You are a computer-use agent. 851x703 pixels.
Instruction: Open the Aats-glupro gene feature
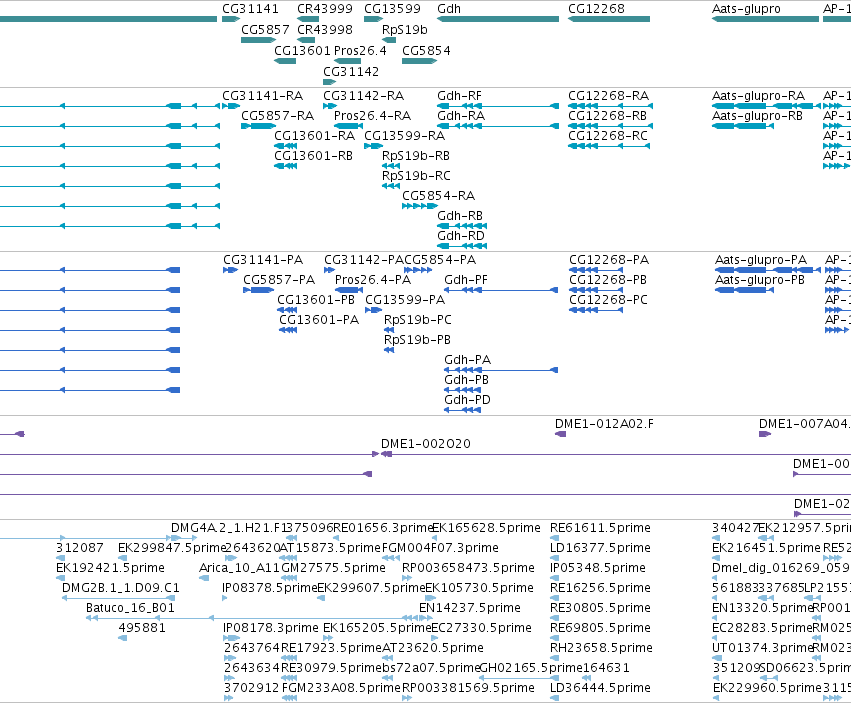click(x=765, y=19)
